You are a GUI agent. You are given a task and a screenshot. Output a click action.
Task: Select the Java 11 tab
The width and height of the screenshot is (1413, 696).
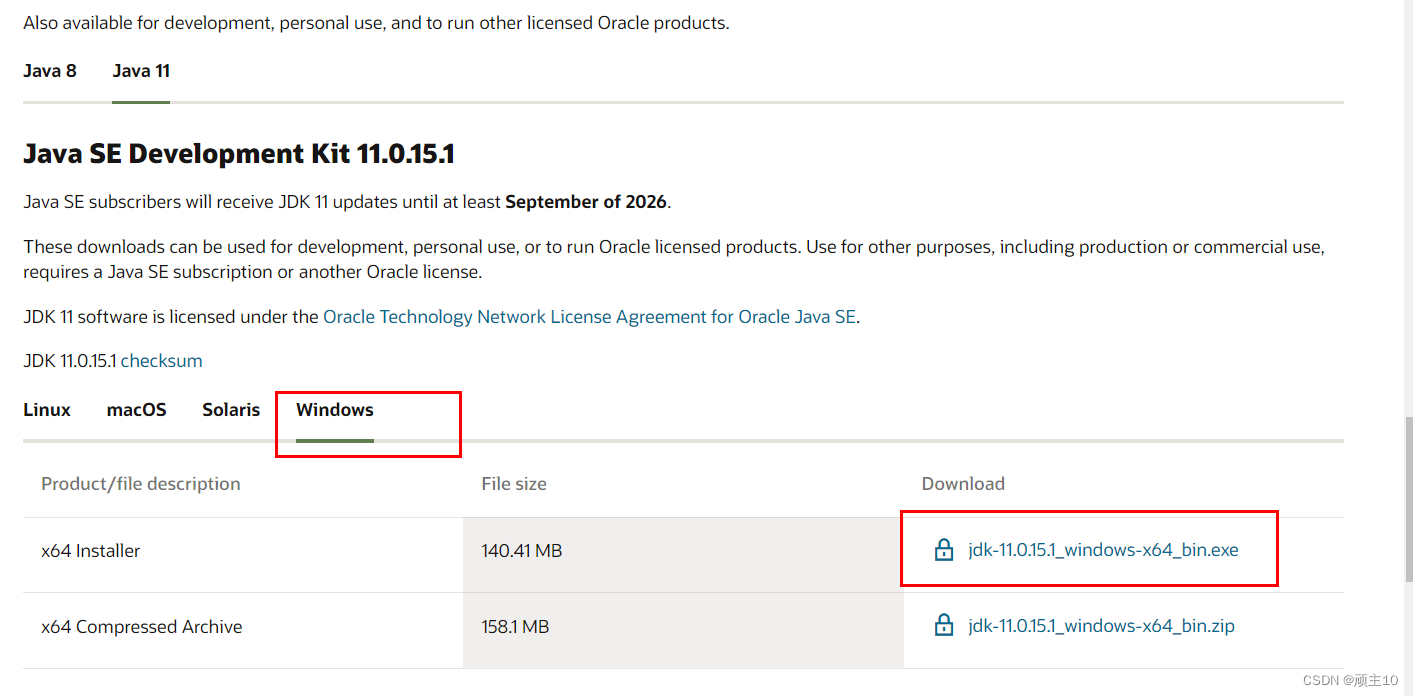(x=141, y=70)
